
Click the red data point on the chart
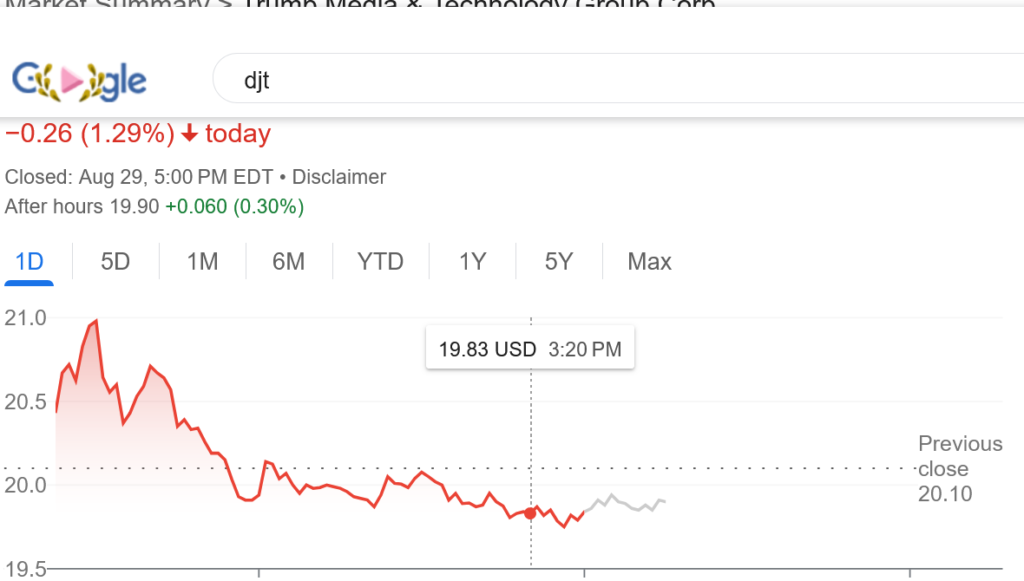pyautogui.click(x=530, y=513)
